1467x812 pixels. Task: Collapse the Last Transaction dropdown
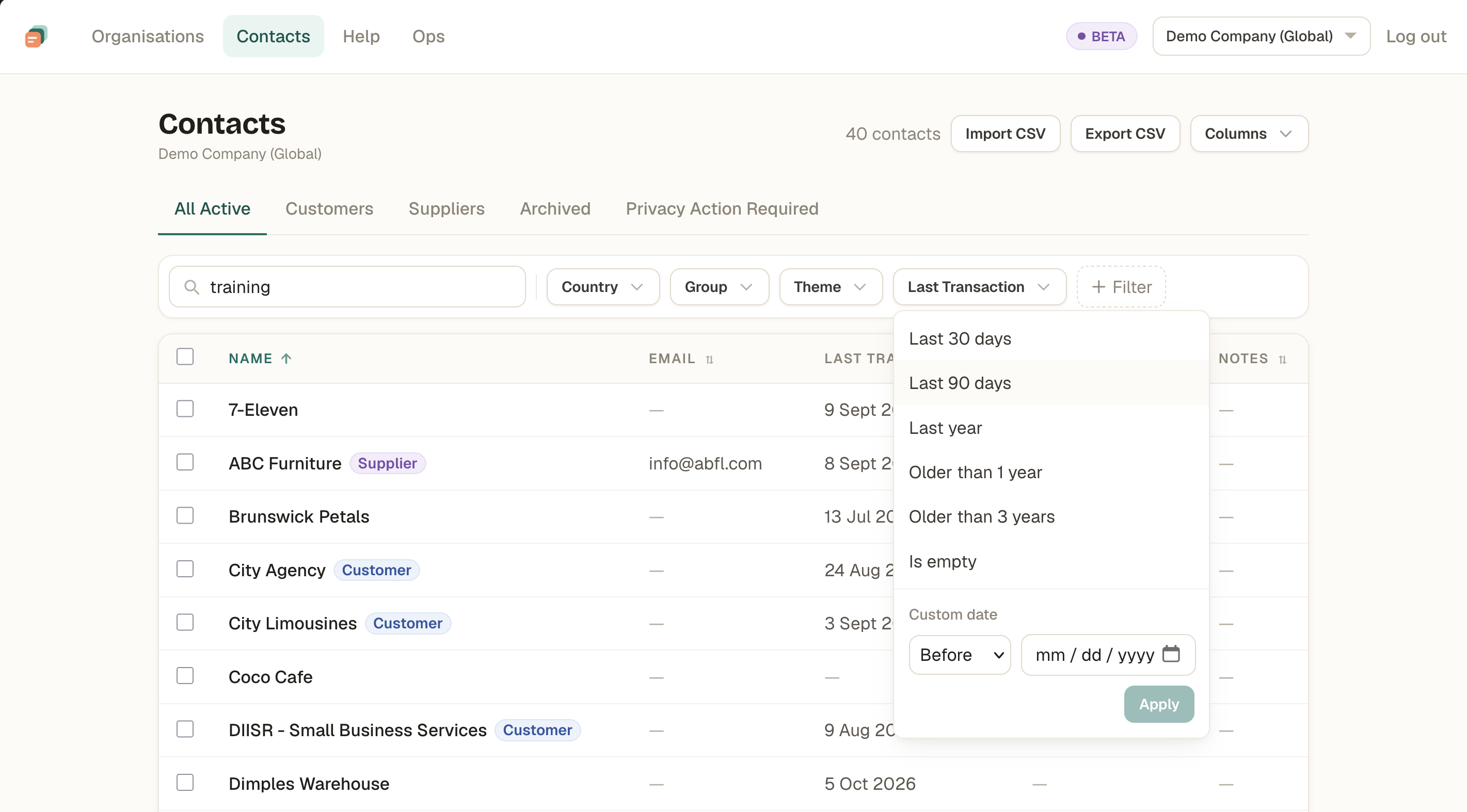(979, 287)
